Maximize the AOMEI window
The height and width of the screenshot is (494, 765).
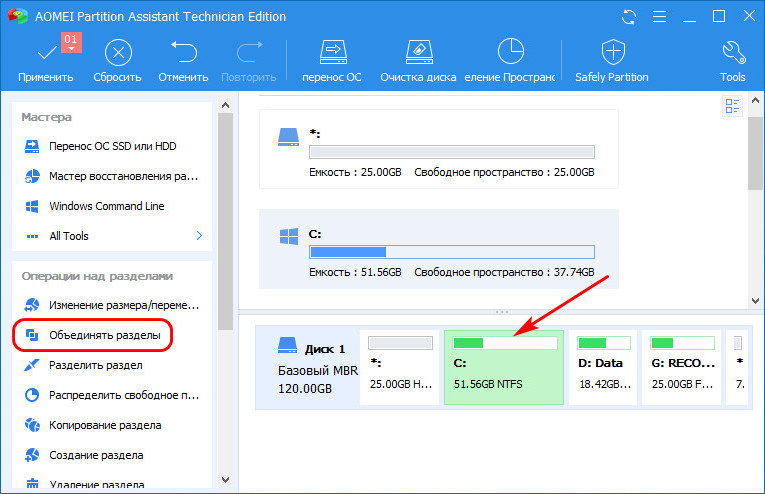[719, 17]
